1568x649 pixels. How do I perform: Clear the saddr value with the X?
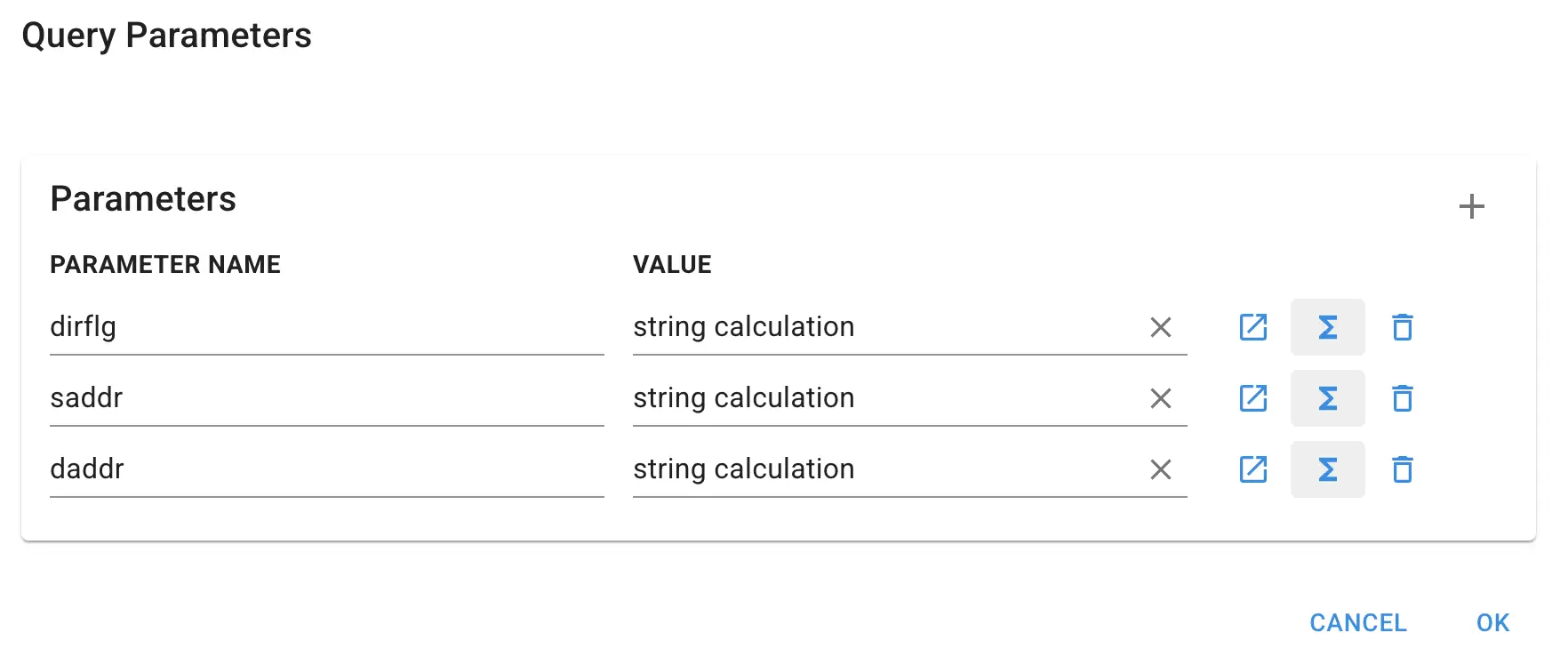1161,398
